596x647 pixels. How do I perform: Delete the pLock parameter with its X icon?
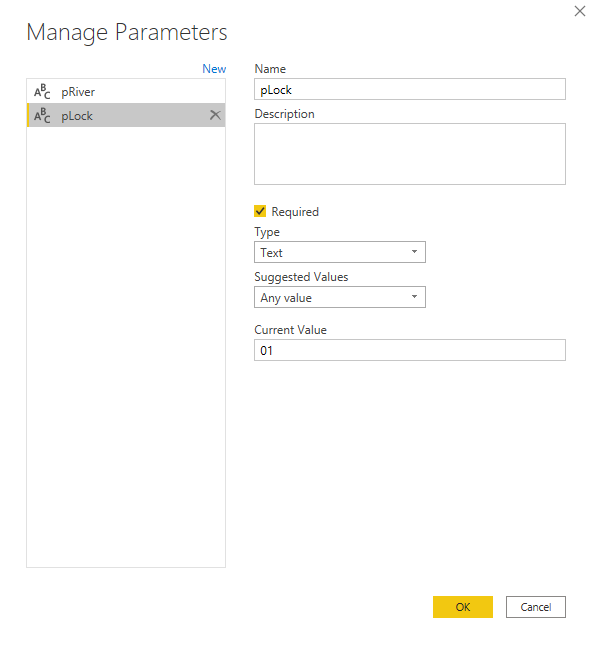coord(215,115)
